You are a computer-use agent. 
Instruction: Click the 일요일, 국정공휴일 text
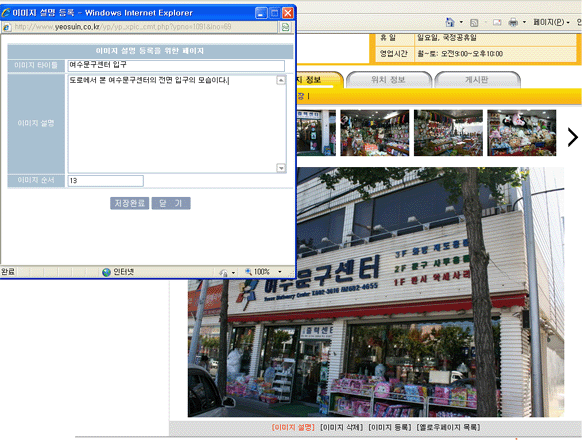(447, 38)
